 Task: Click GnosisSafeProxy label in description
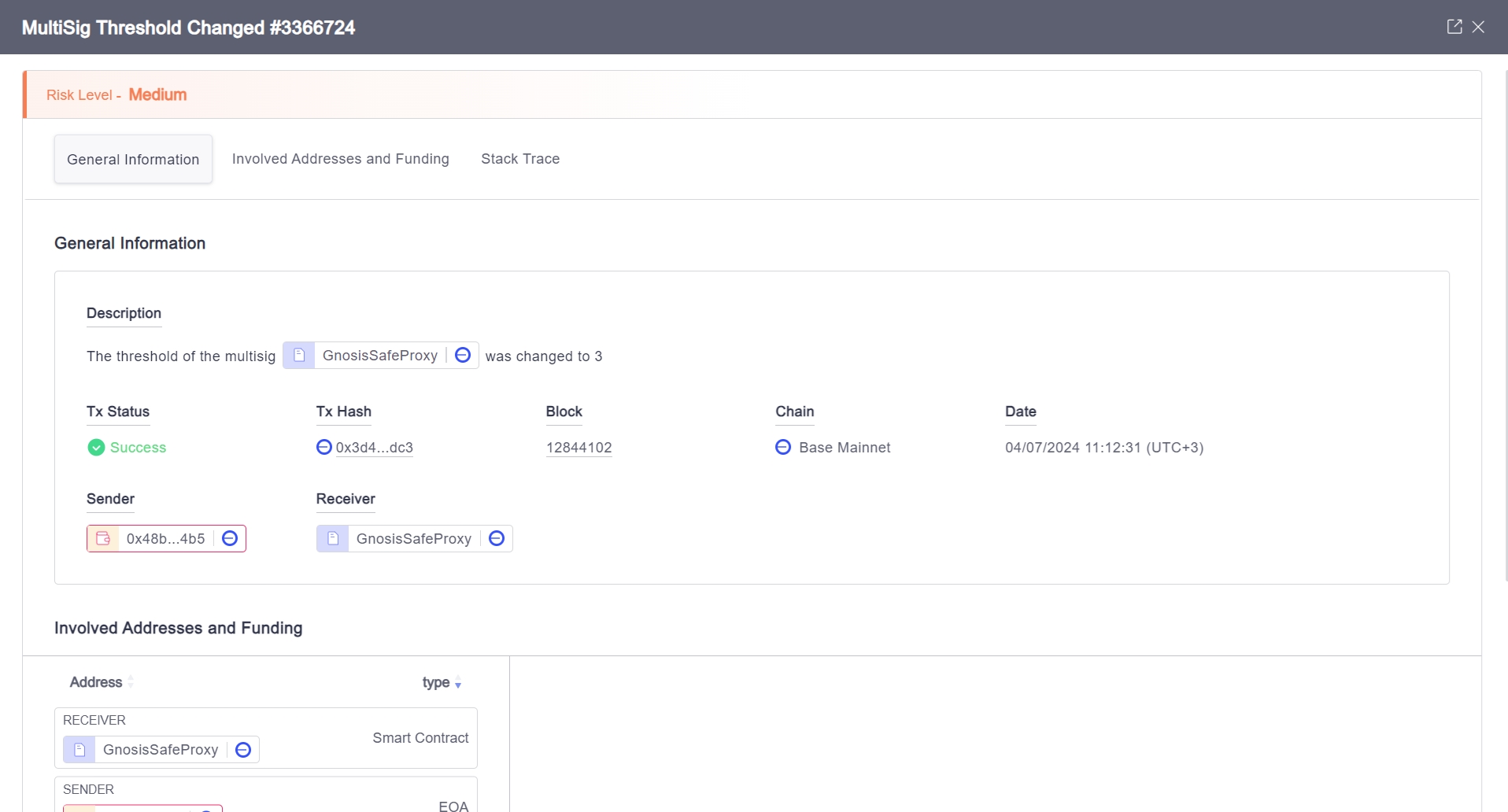click(380, 356)
